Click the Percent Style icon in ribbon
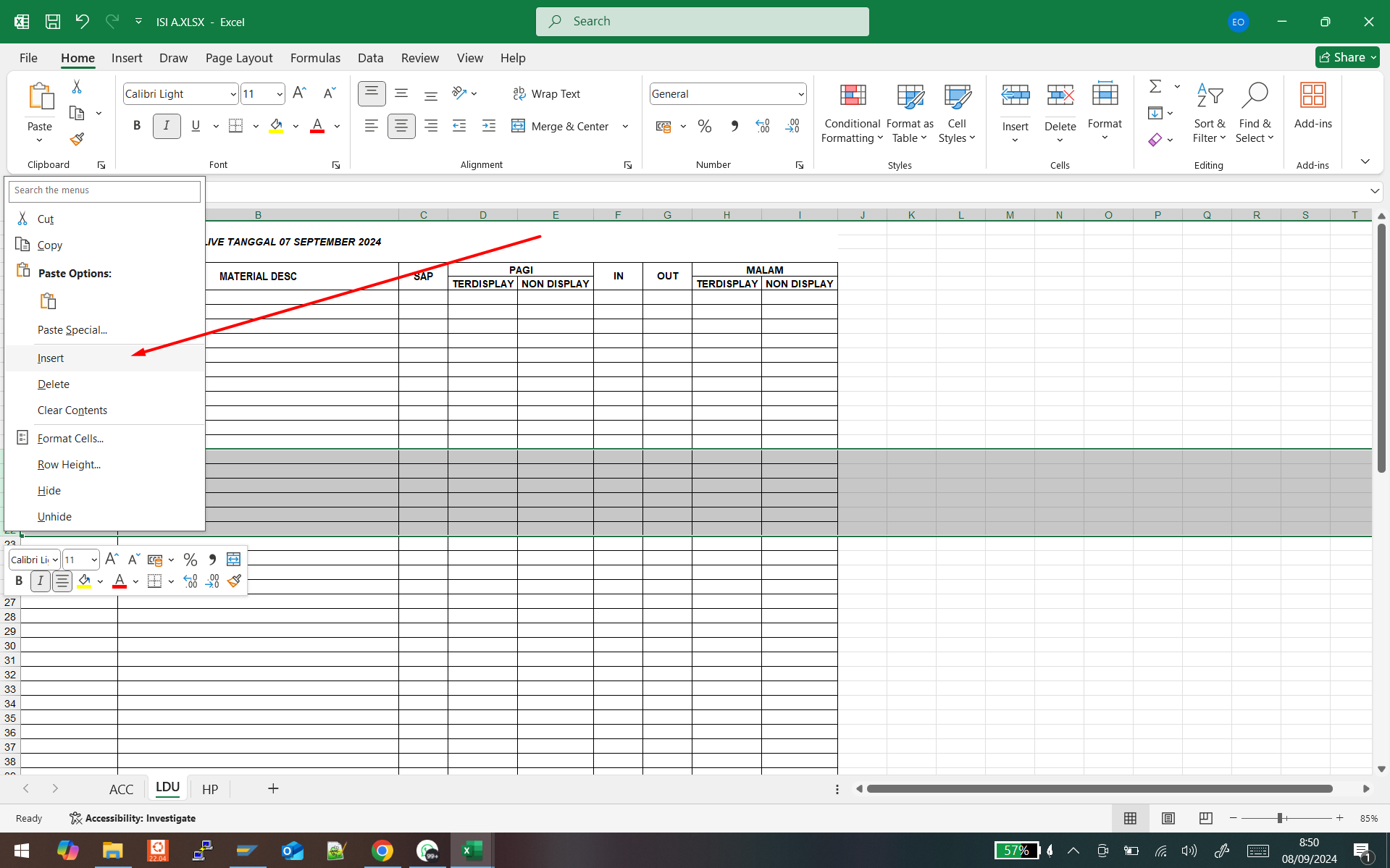Screen dimensions: 1390x868 704,127
